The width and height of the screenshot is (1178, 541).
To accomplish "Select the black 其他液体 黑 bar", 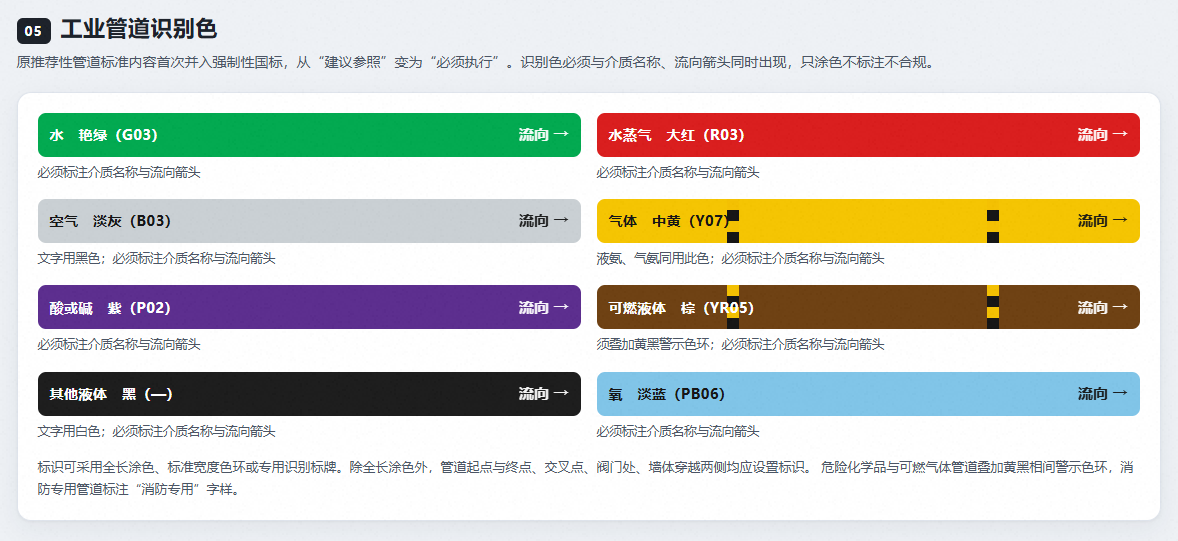I will tap(310, 394).
